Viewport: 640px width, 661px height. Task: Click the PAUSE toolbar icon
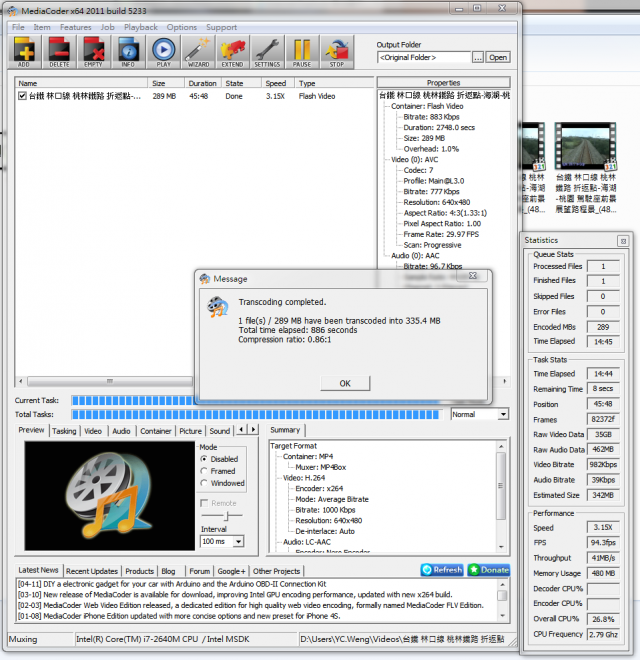(x=302, y=52)
